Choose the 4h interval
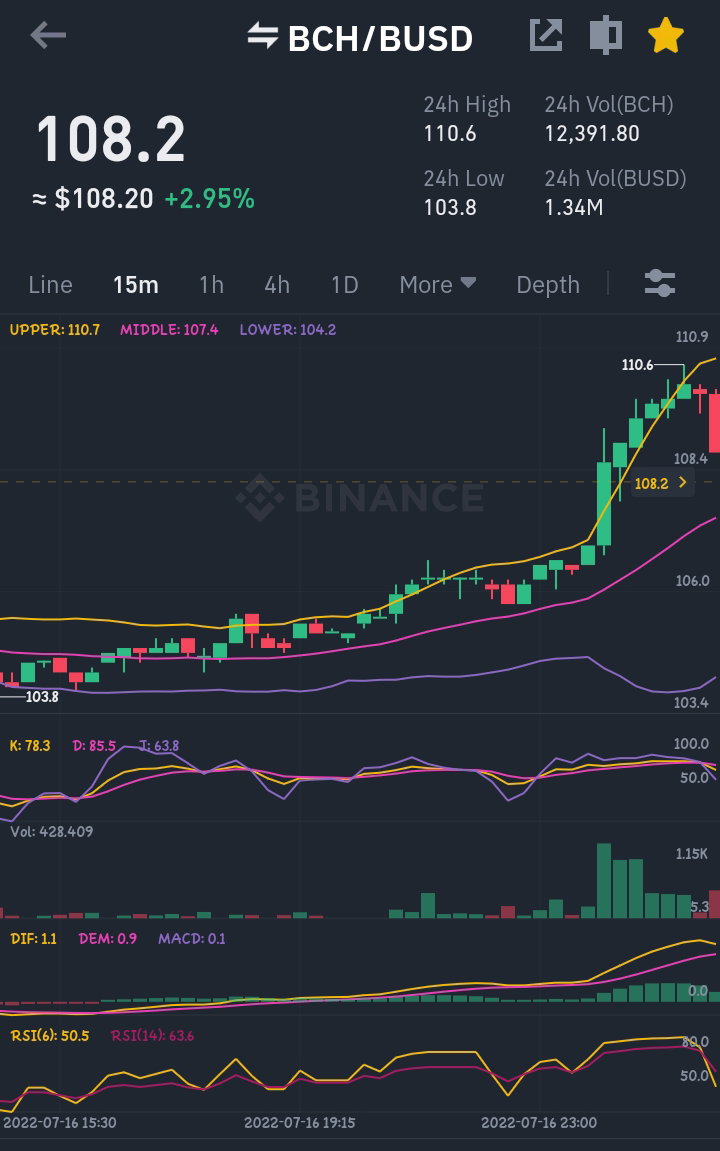 (277, 284)
